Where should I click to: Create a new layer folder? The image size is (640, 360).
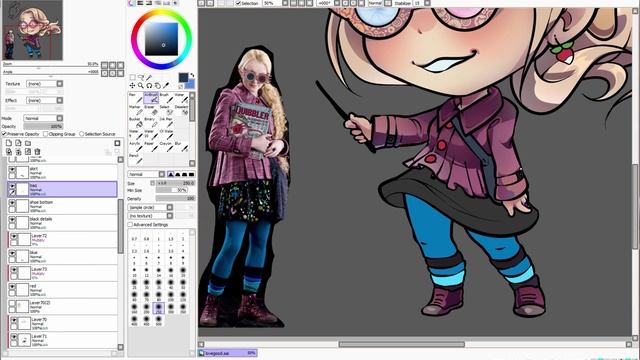pos(28,143)
